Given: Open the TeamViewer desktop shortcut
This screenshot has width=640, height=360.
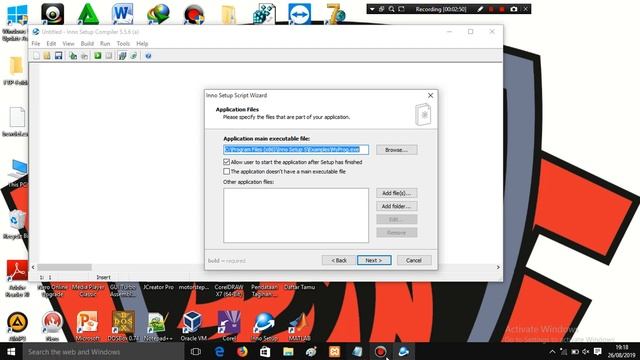Looking at the screenshot, I should click(x=299, y=14).
